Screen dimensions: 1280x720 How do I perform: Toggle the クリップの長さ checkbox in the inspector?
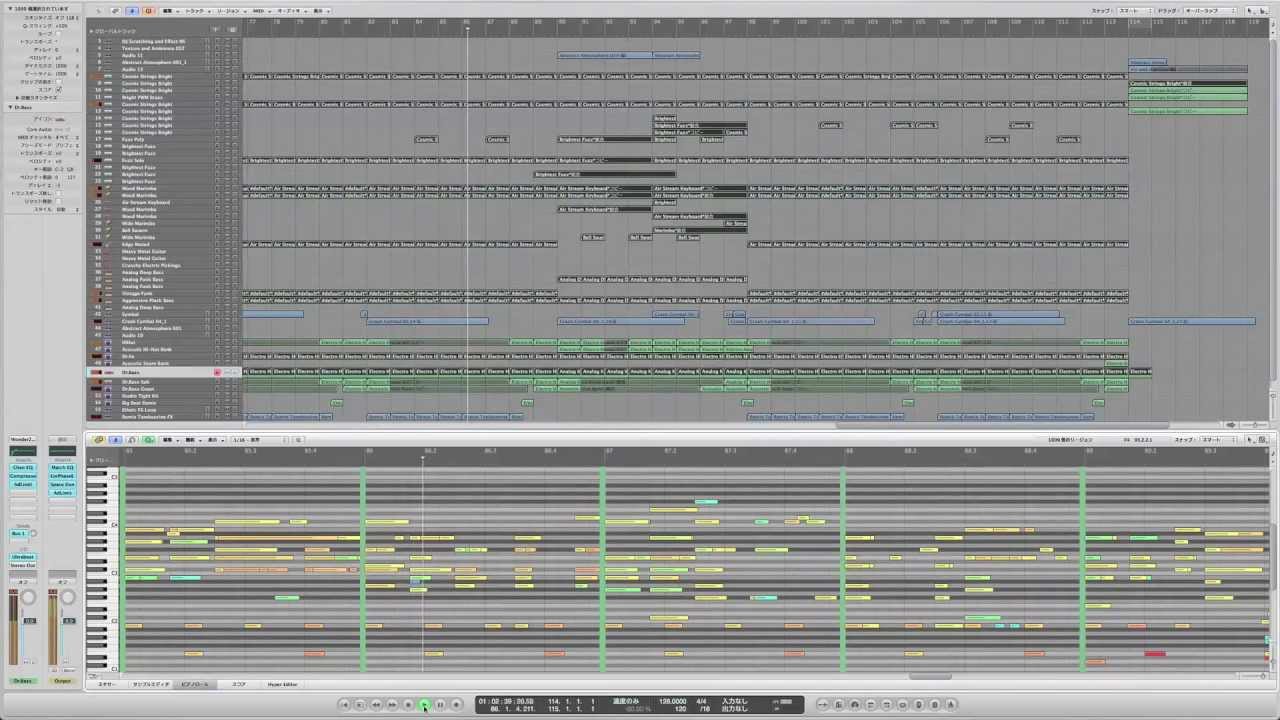tap(59, 82)
